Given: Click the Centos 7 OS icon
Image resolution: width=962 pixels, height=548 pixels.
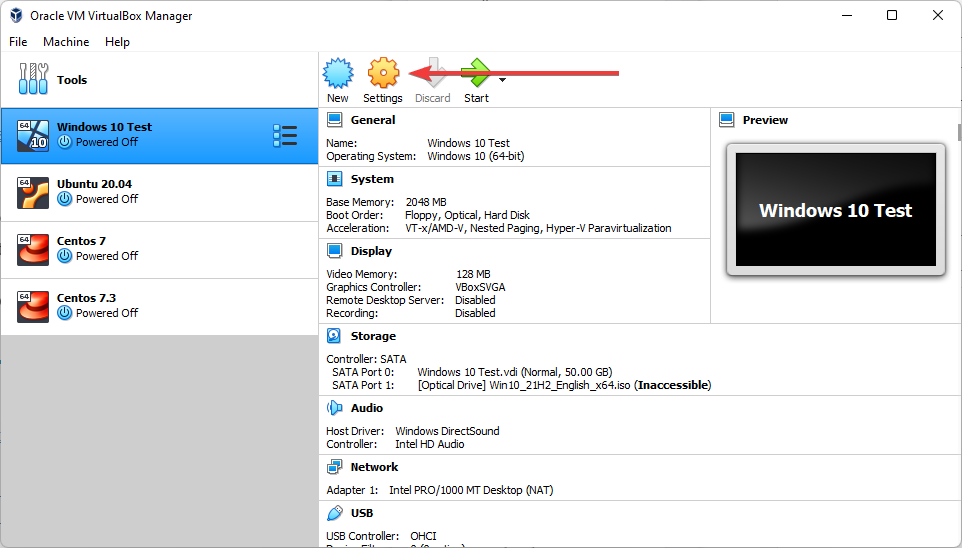Looking at the screenshot, I should click(33, 250).
